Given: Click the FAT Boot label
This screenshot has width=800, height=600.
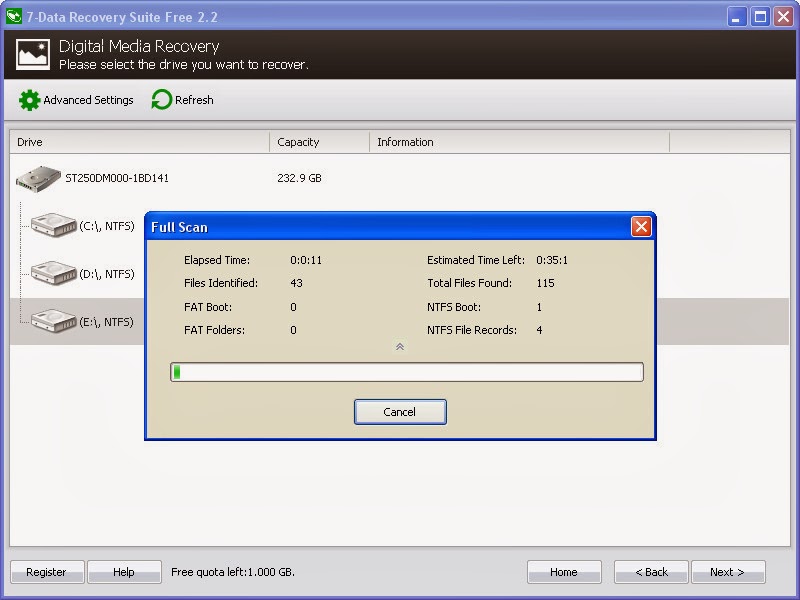Looking at the screenshot, I should tap(208, 307).
